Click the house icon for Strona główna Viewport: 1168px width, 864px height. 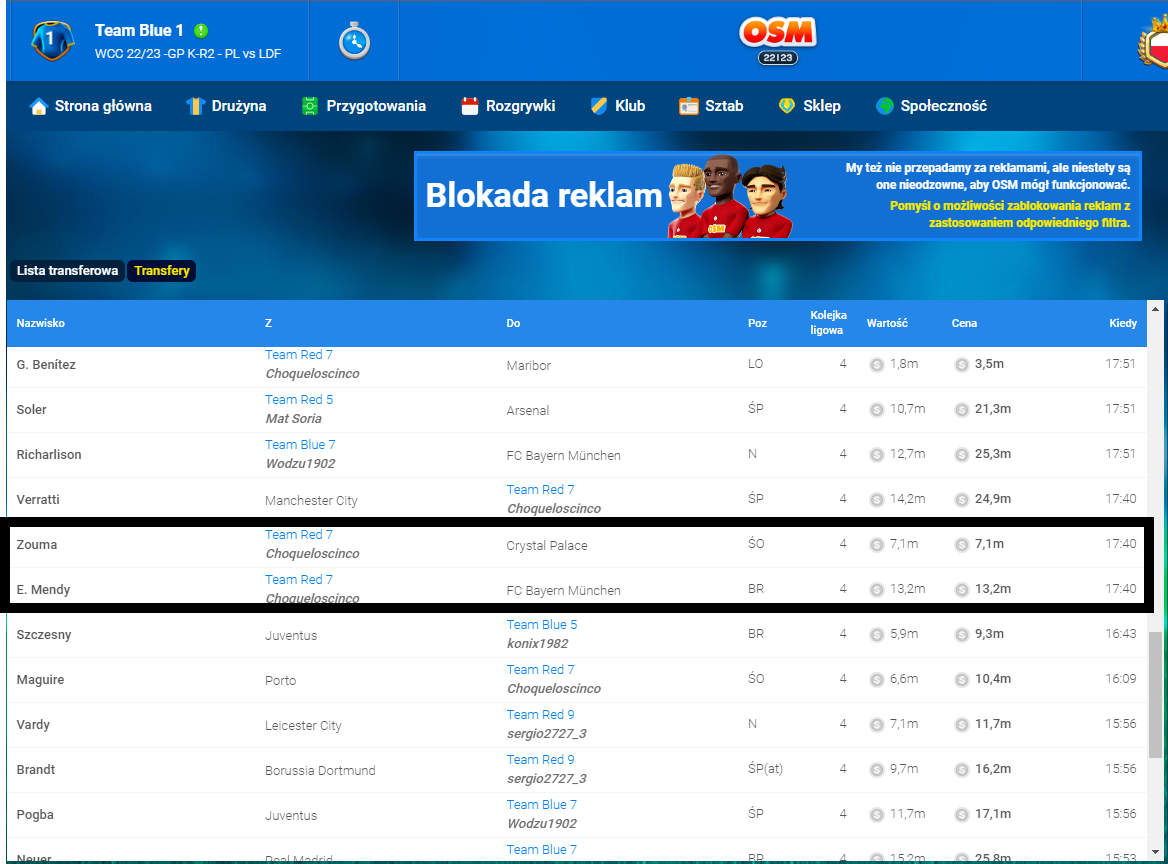tap(39, 106)
